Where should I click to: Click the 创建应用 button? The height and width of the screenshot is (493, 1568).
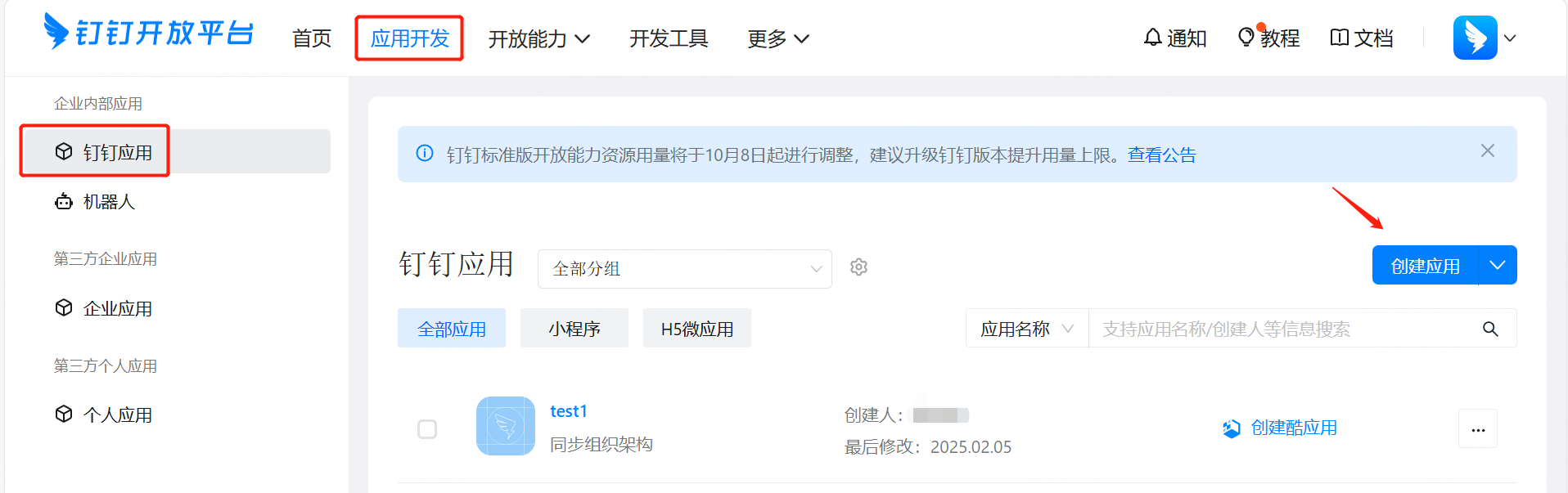pos(1425,266)
